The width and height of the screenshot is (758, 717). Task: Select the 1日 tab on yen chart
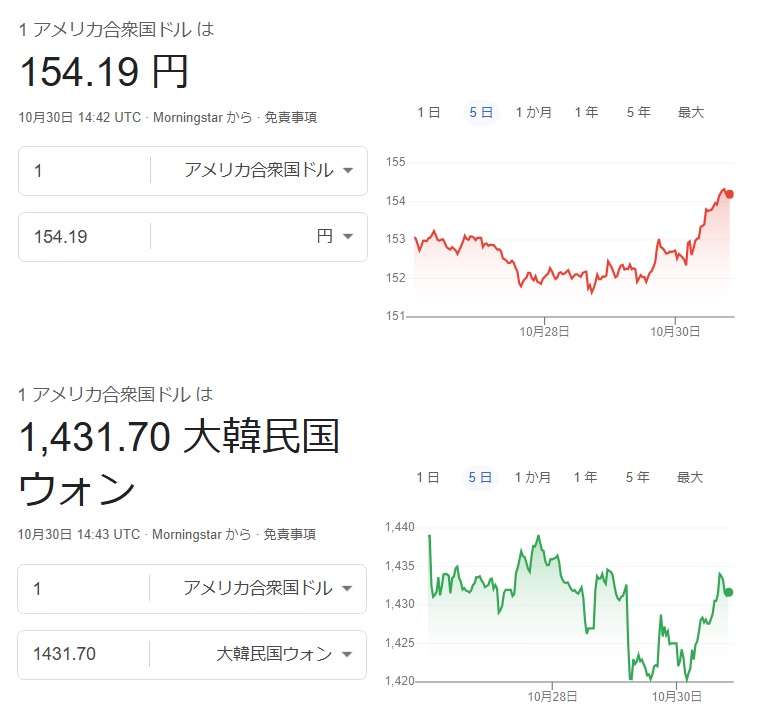tap(428, 113)
